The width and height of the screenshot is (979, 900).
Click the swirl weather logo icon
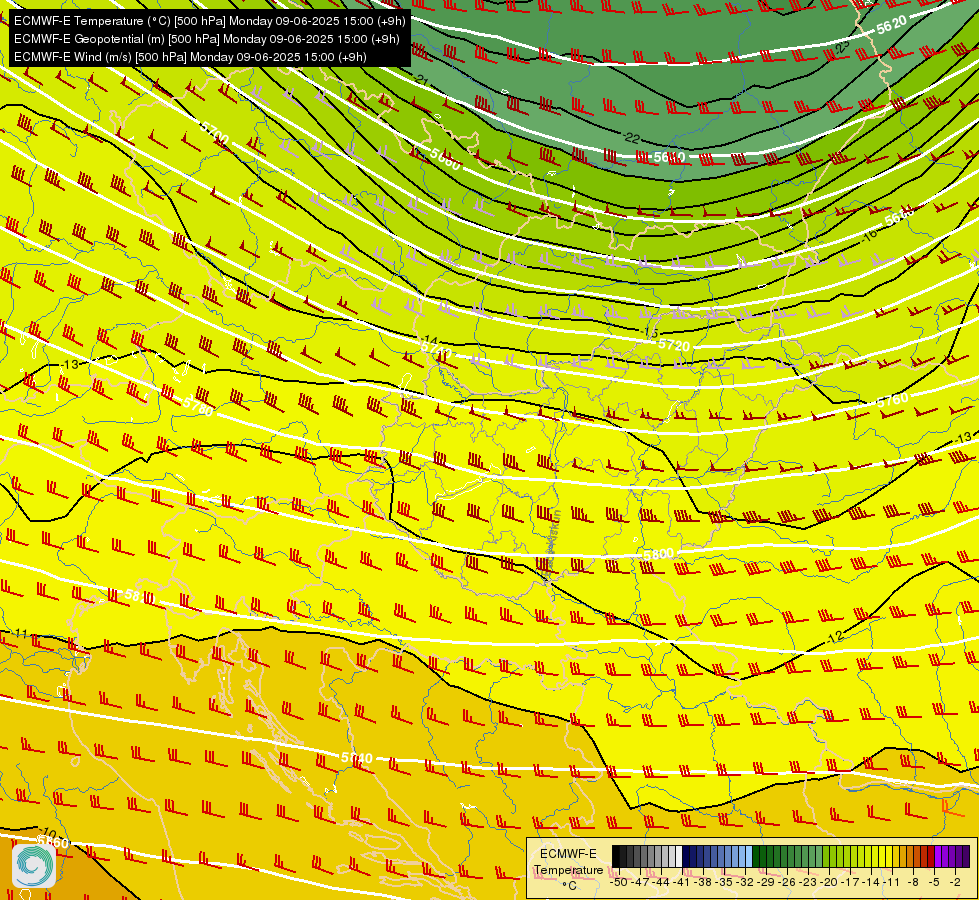[x=34, y=865]
